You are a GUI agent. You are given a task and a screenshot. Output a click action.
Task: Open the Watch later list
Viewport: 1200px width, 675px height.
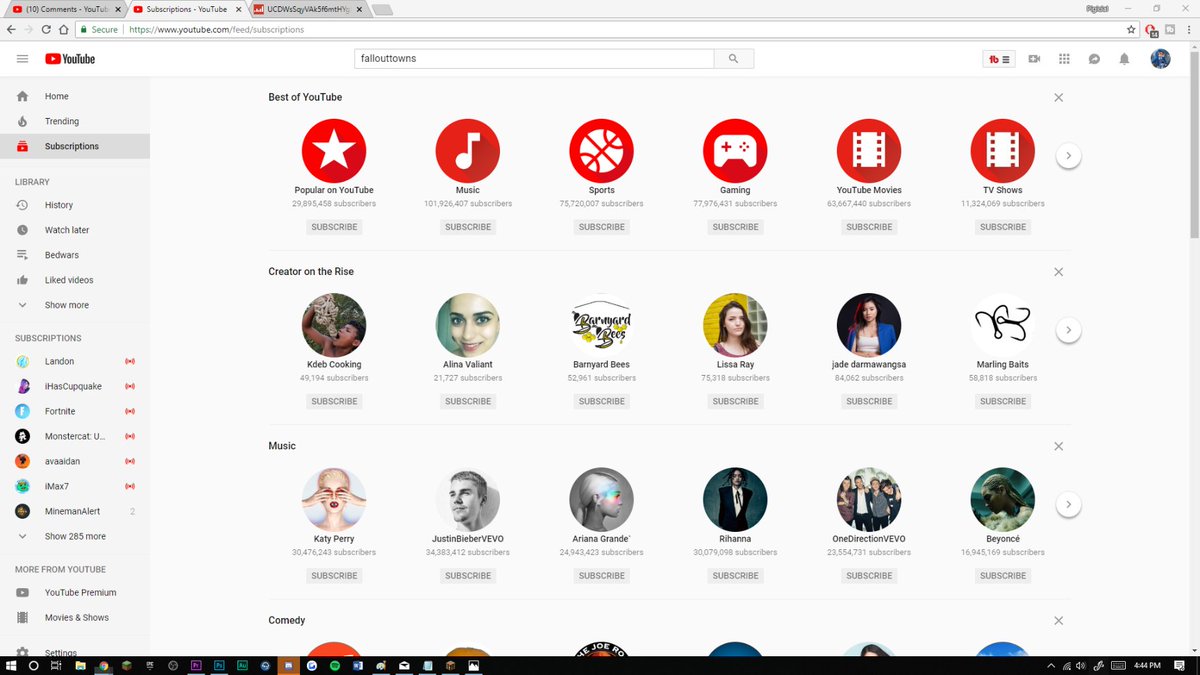point(75,230)
